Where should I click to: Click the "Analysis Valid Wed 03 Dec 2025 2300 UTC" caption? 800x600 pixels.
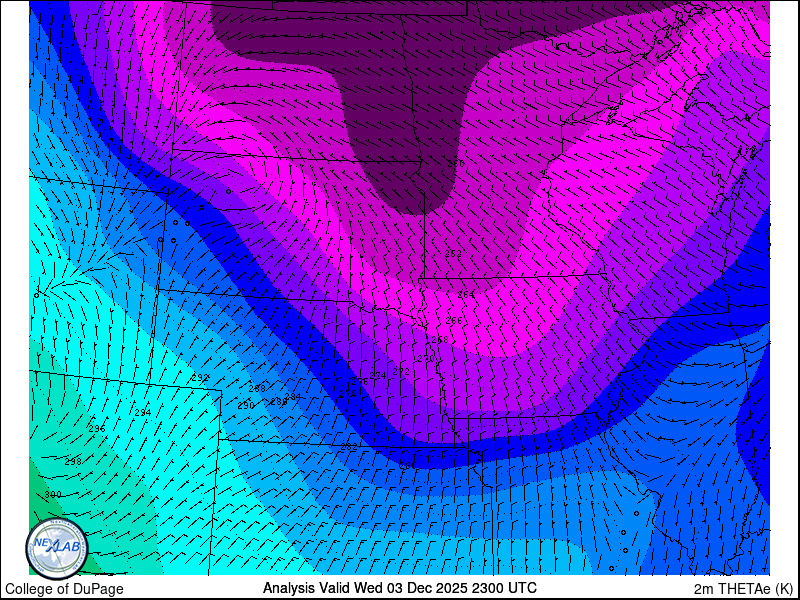click(399, 588)
